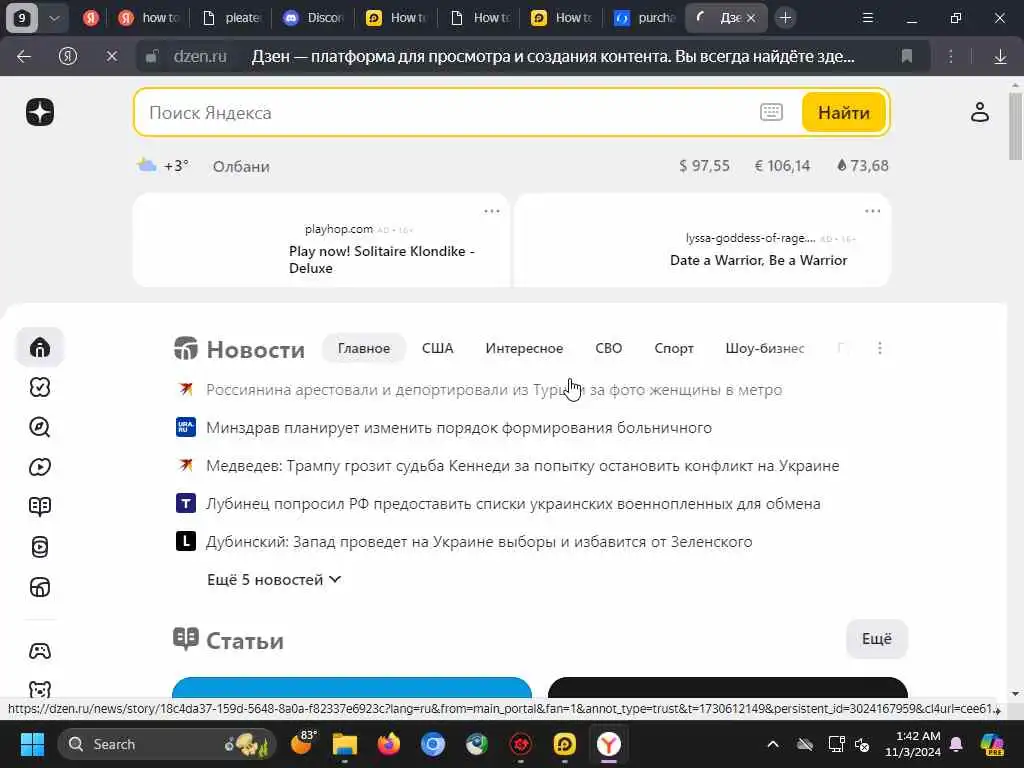Open the articles book sidebar icon
This screenshot has width=1024, height=768.
click(x=40, y=507)
